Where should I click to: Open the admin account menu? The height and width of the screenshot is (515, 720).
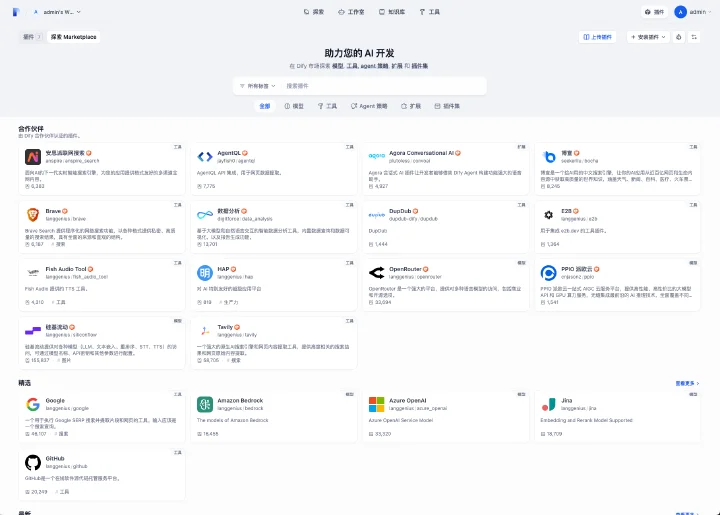(692, 12)
